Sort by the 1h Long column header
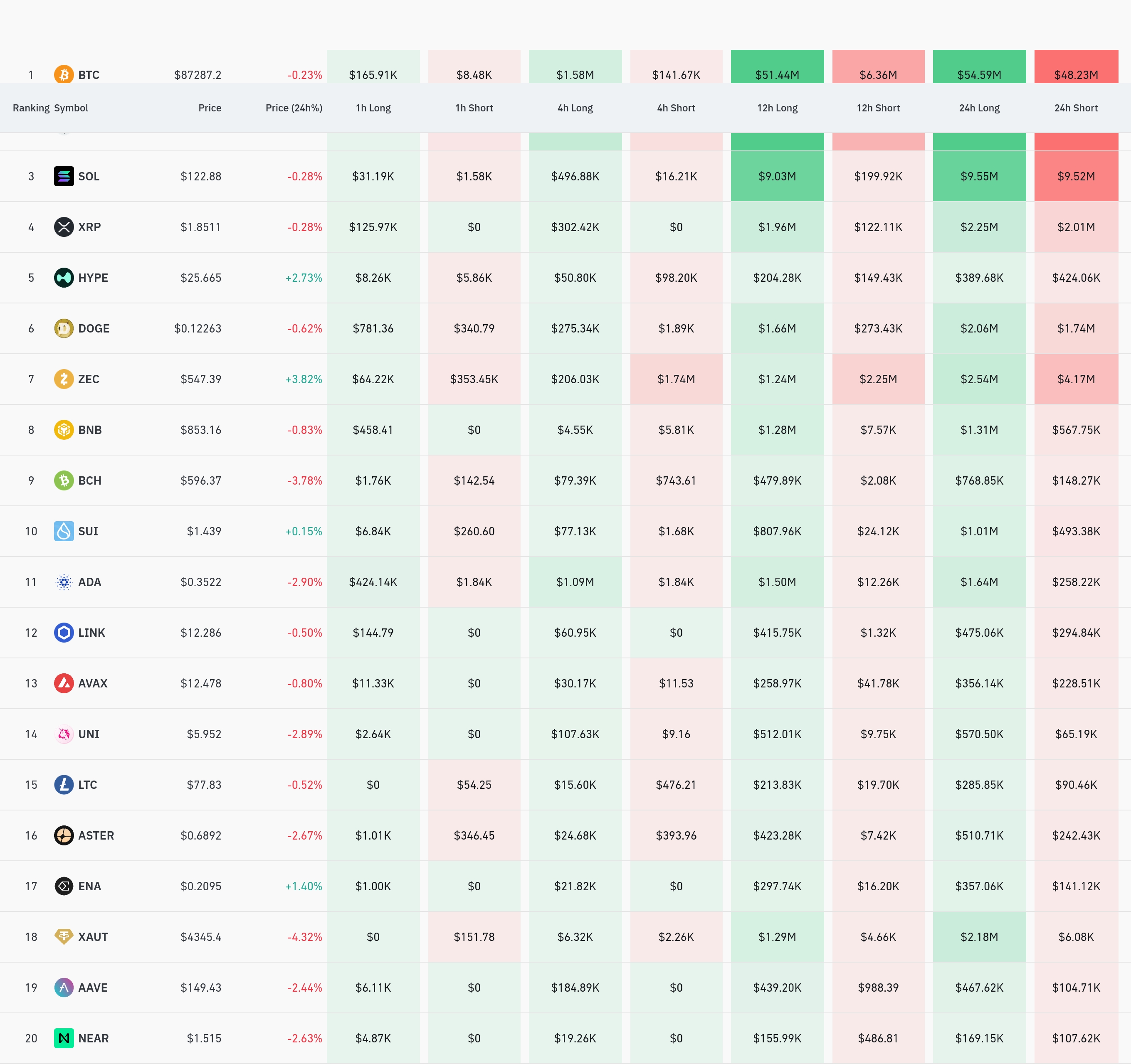 [x=373, y=108]
